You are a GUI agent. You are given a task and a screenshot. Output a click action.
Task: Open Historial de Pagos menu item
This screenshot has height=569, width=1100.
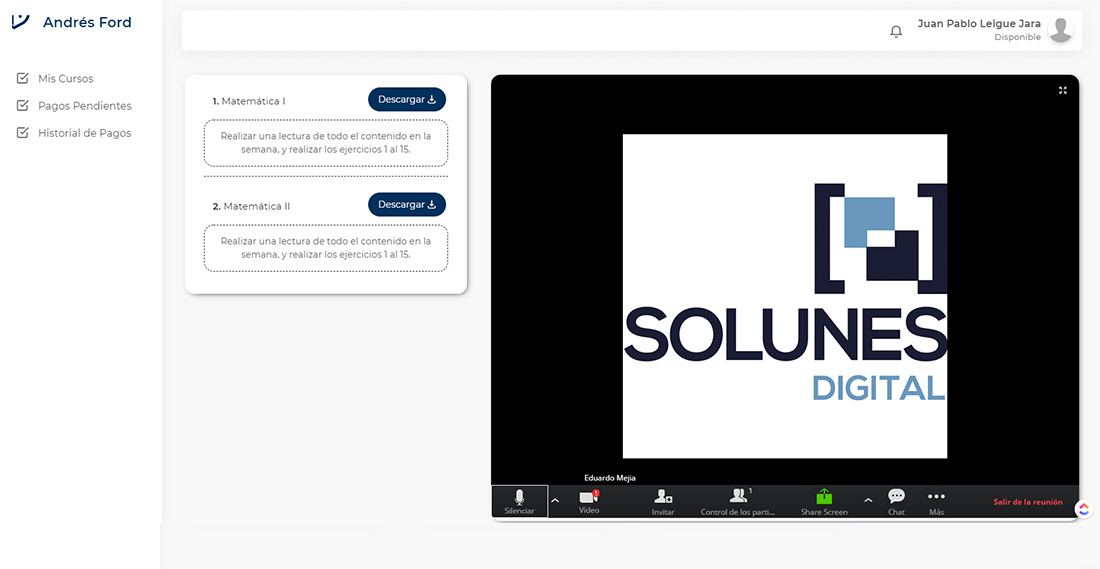[84, 133]
